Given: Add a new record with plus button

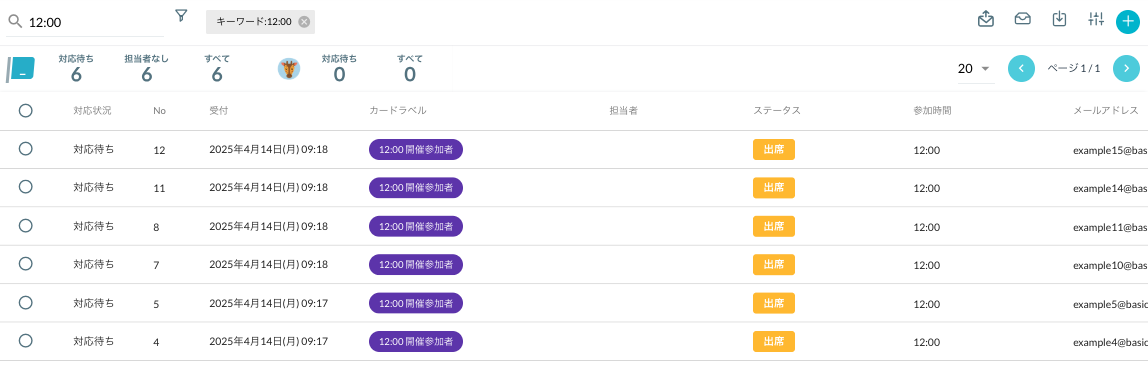Looking at the screenshot, I should 1128,22.
